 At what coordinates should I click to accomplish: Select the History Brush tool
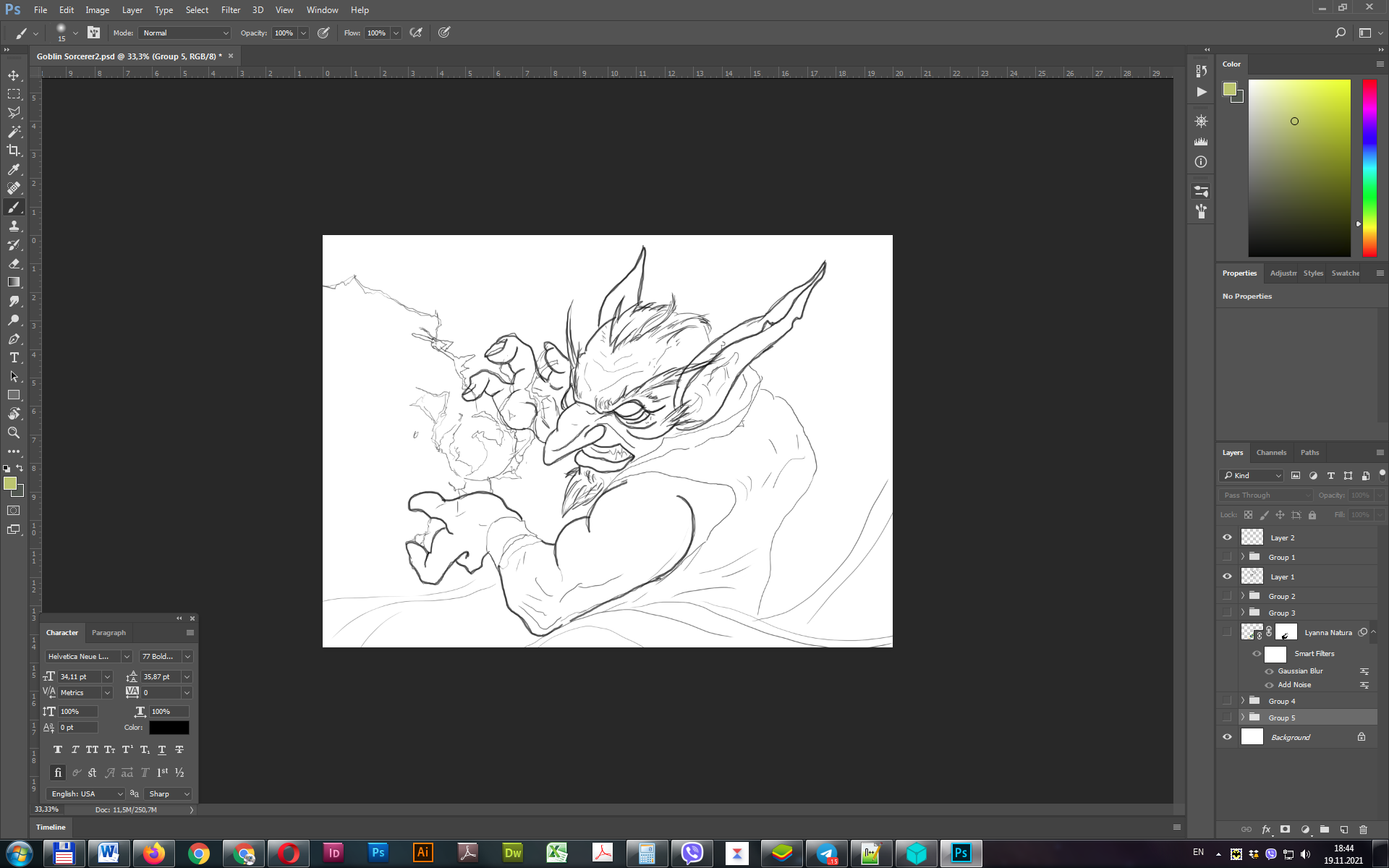click(14, 245)
